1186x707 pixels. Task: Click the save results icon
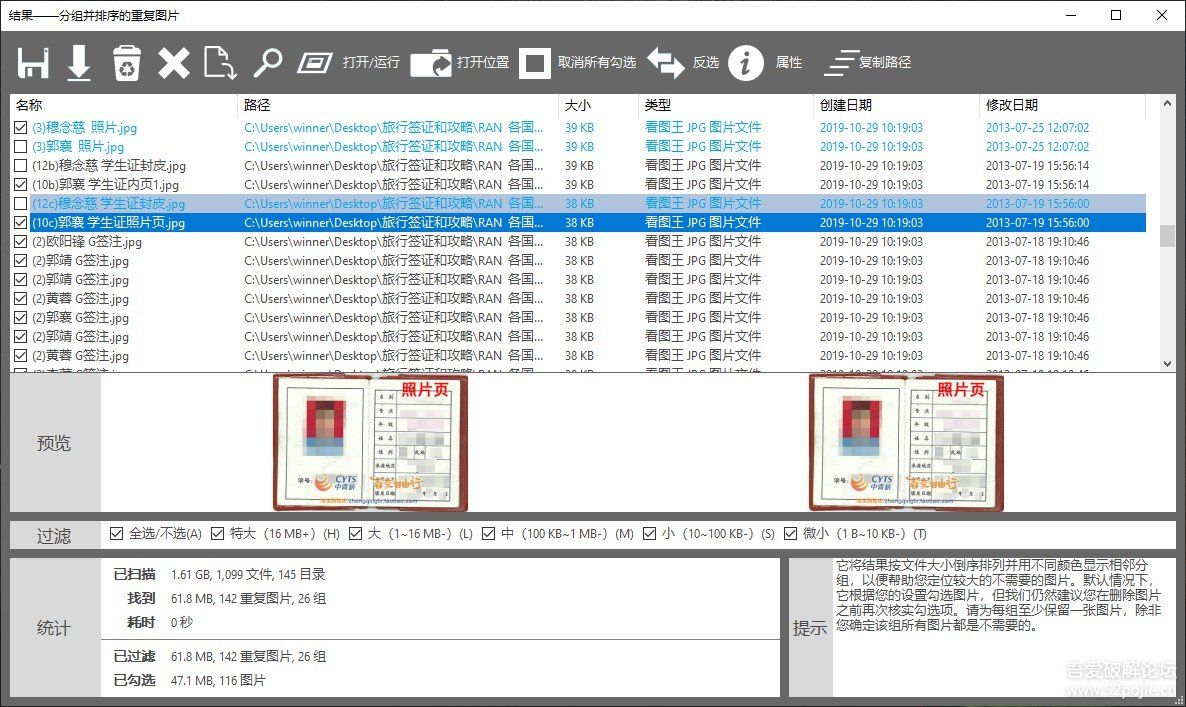coord(33,62)
